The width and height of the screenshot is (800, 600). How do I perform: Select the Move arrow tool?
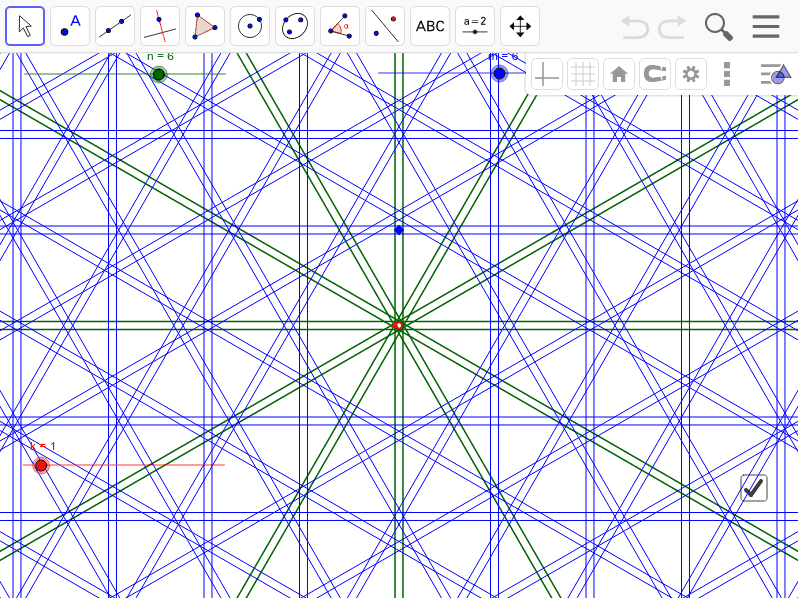(x=25, y=26)
